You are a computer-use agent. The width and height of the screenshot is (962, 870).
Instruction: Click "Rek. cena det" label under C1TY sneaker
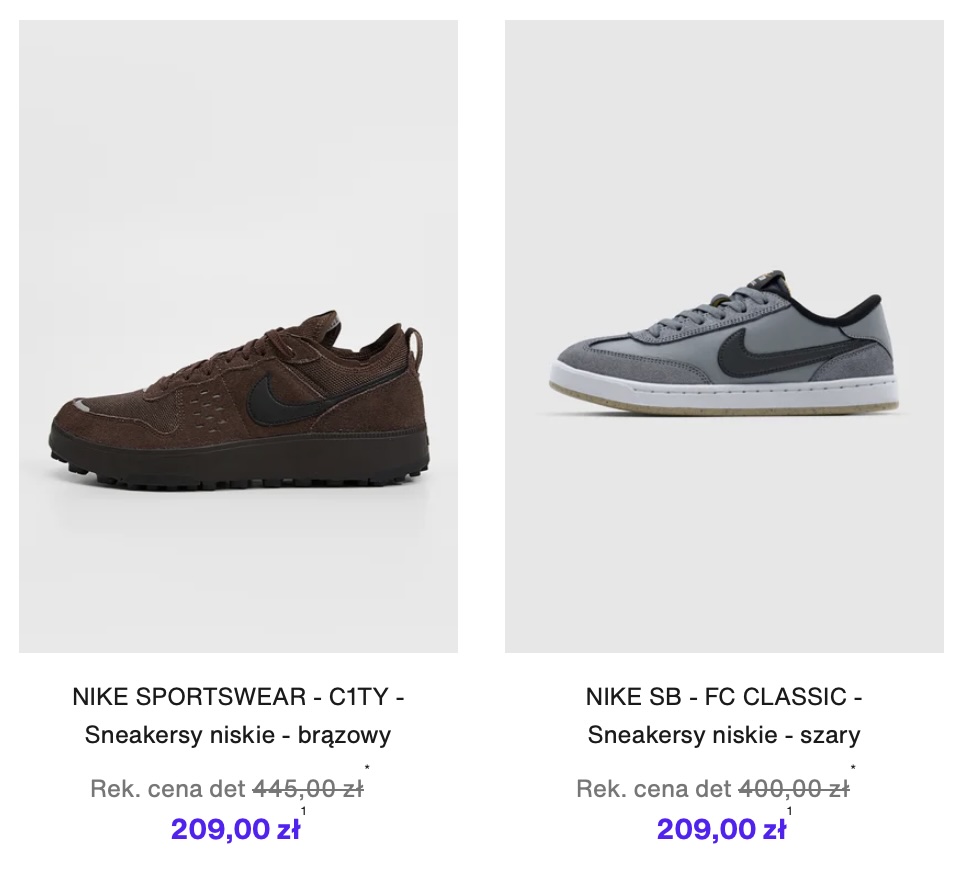168,789
